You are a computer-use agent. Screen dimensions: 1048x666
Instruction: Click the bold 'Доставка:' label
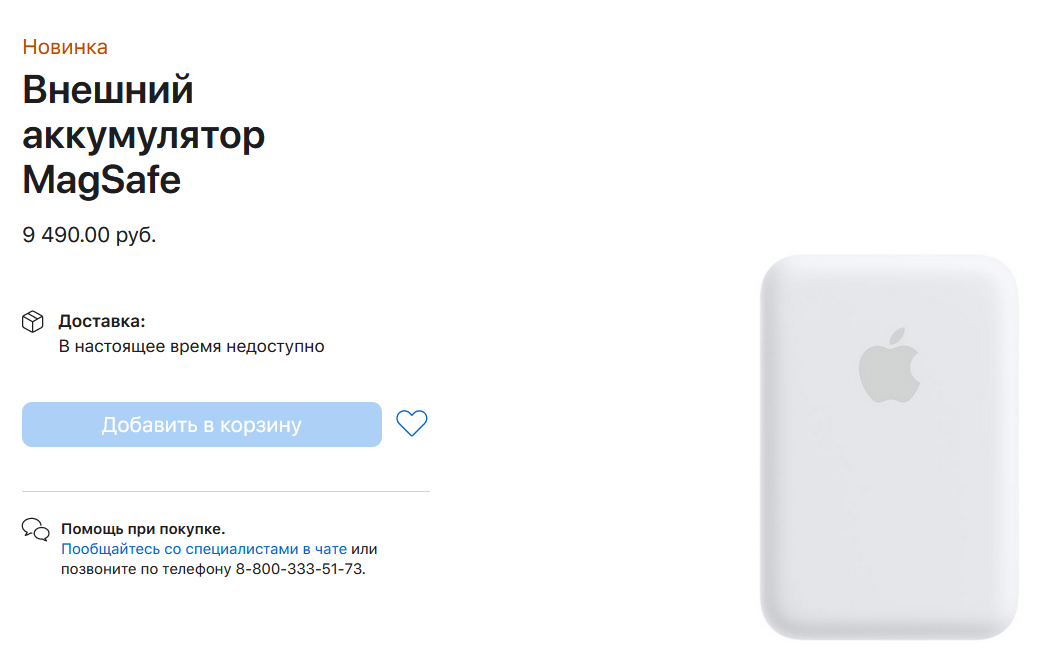(102, 321)
